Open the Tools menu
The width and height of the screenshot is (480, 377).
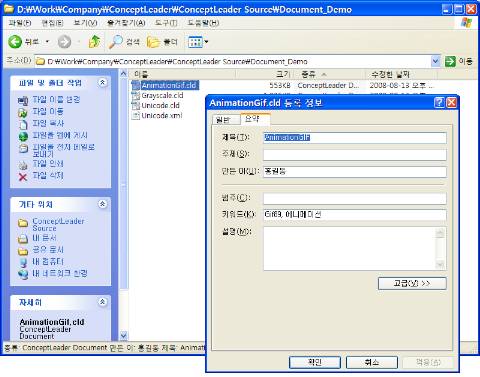pos(166,23)
